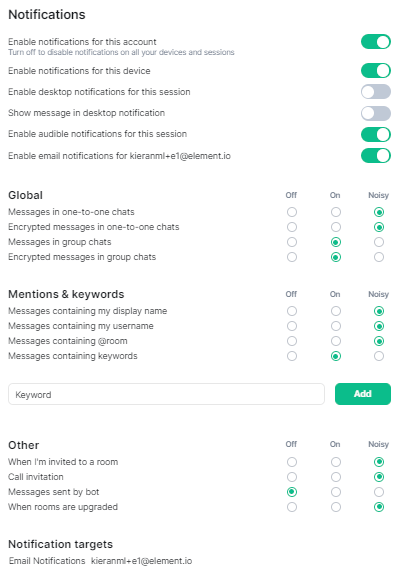Image resolution: width=404 pixels, height=580 pixels.
Task: Click the Keyword input field
Action: tap(166, 394)
